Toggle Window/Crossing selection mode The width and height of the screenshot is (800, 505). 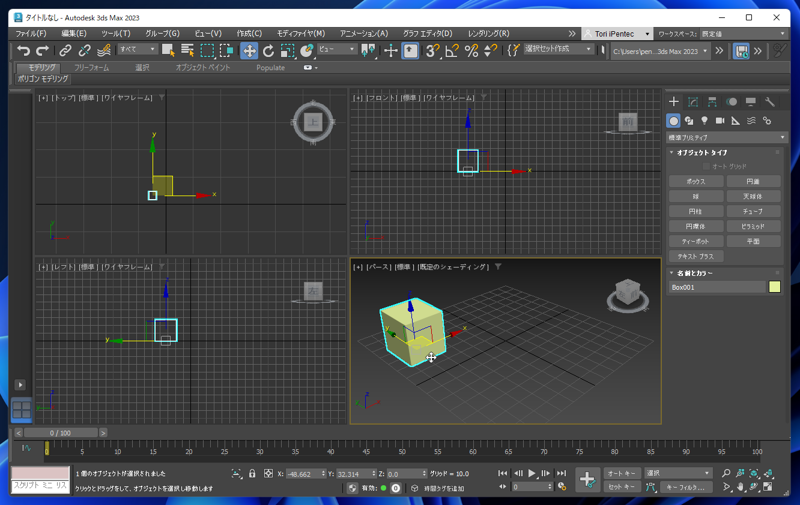(x=227, y=50)
